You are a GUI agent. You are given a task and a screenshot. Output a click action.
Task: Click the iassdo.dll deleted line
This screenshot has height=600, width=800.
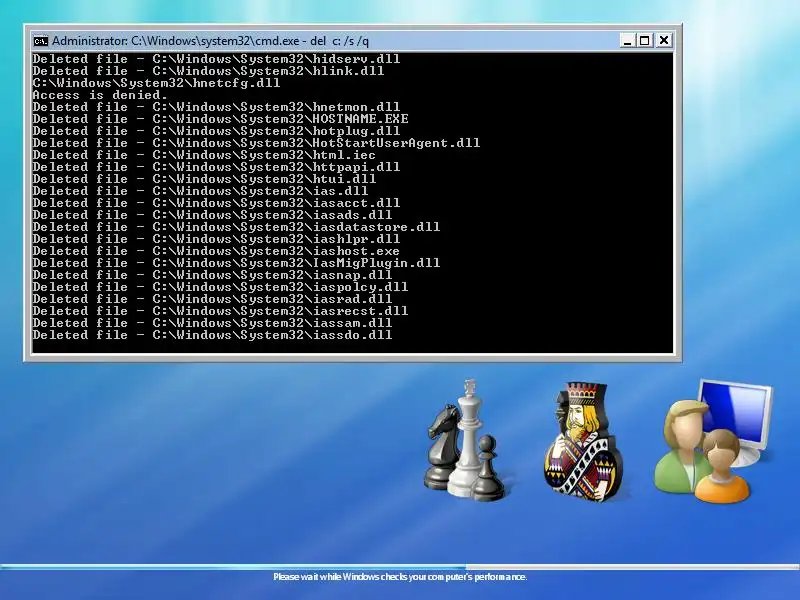[x=212, y=335]
